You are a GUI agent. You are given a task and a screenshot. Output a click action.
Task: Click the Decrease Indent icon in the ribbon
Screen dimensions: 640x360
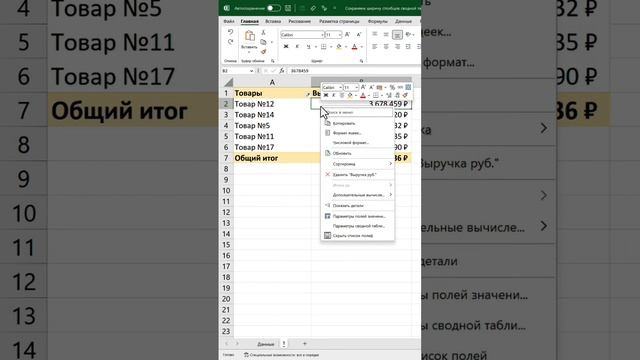pos(408,47)
